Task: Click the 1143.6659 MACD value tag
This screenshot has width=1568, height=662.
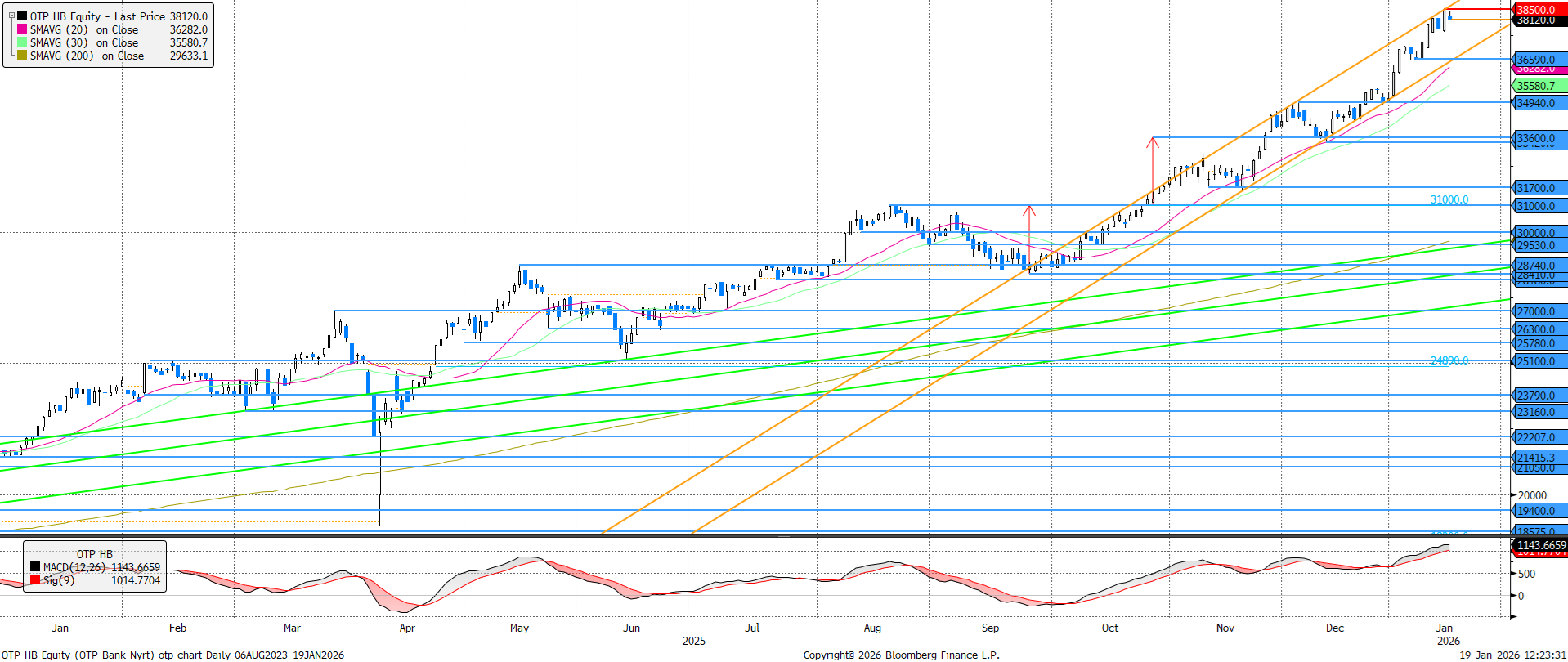Action: [x=1541, y=545]
